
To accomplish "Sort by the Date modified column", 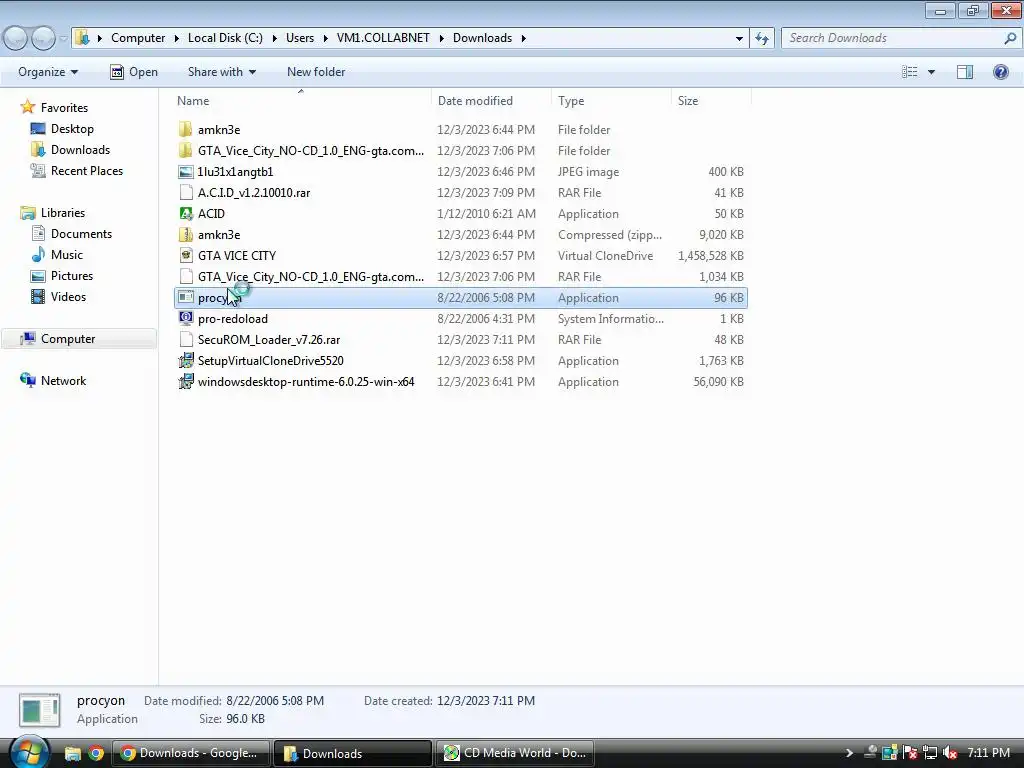I will pyautogui.click(x=491, y=101).
